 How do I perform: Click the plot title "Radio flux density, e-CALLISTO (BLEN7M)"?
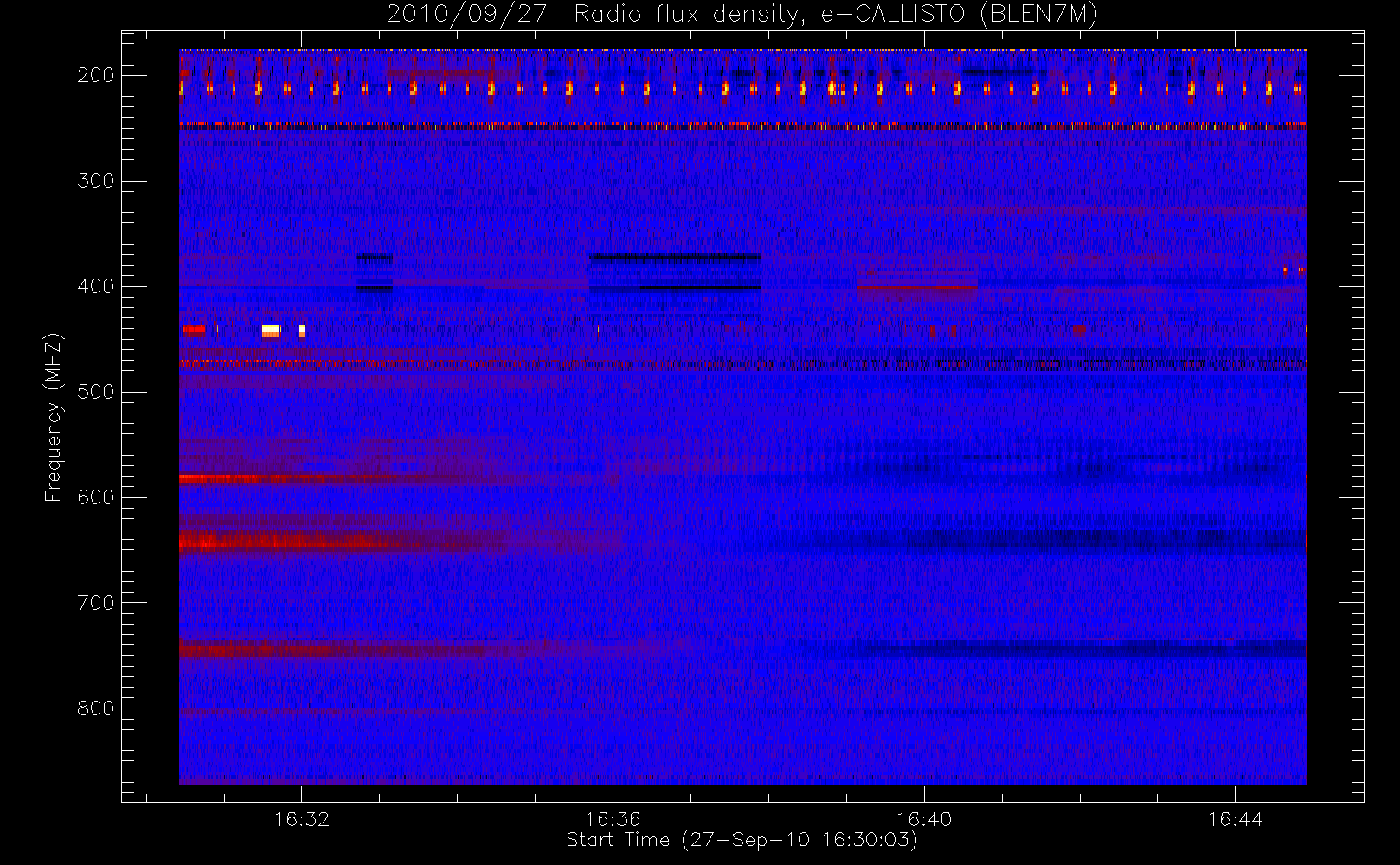pos(836,15)
